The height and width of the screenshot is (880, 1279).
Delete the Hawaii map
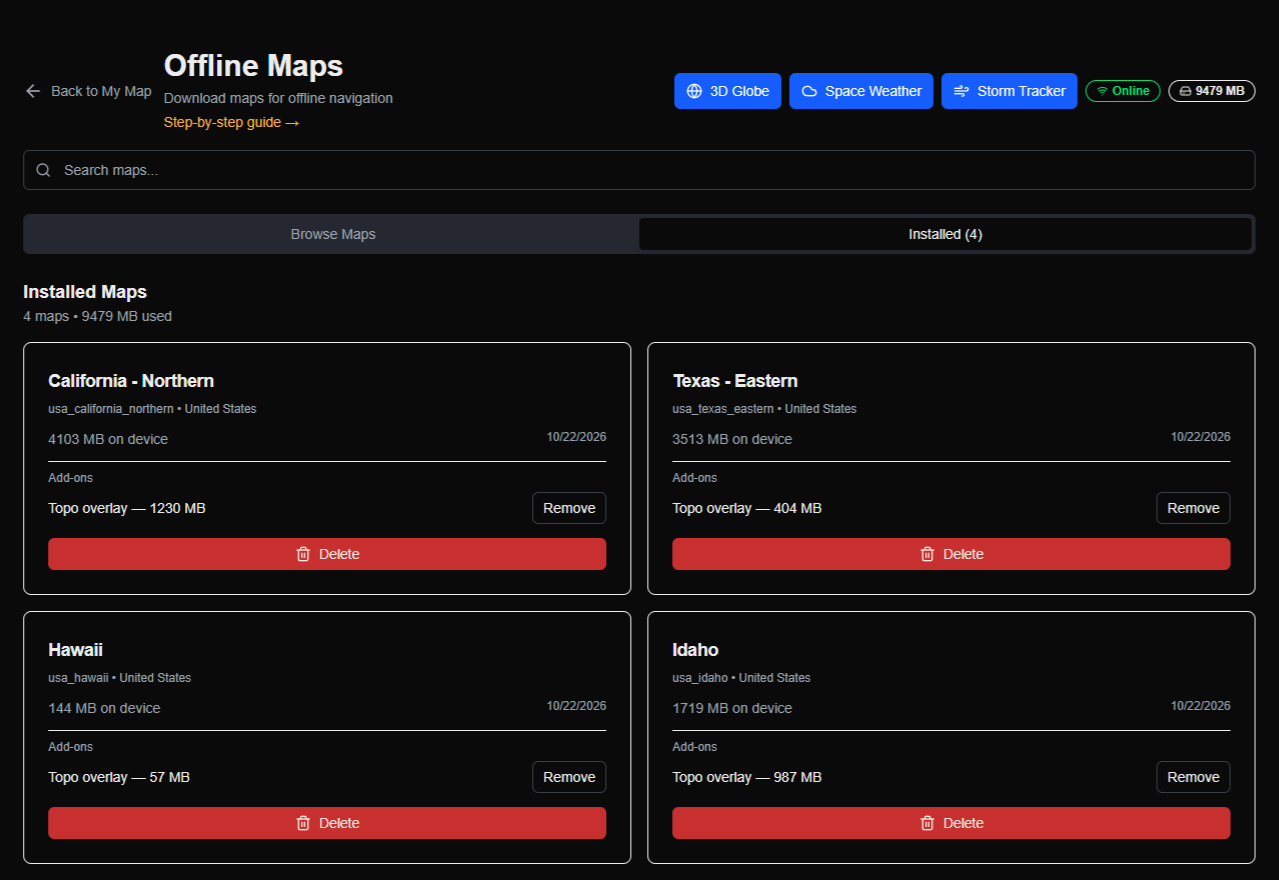[x=327, y=823]
